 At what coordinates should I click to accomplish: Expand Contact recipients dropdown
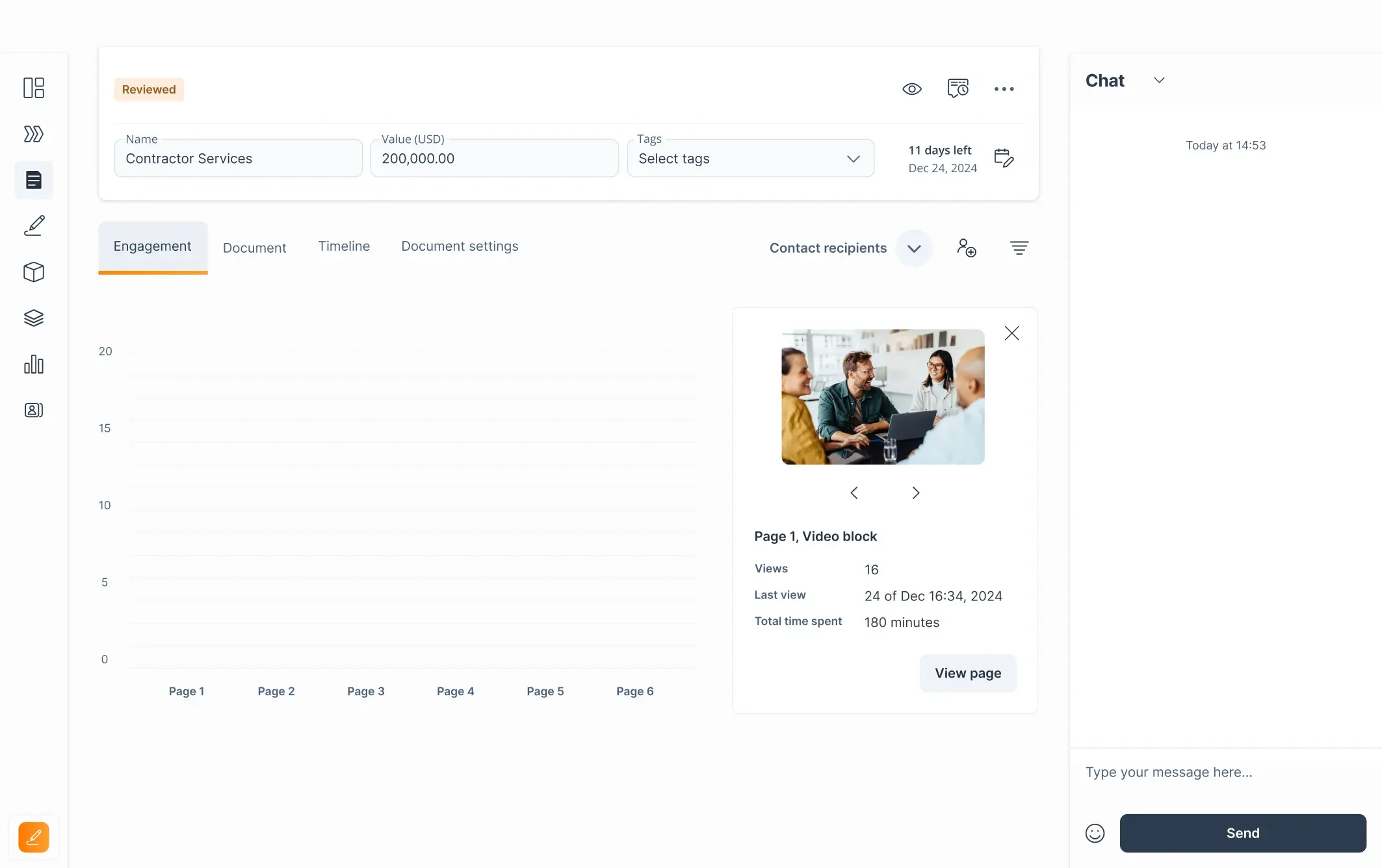(x=913, y=248)
